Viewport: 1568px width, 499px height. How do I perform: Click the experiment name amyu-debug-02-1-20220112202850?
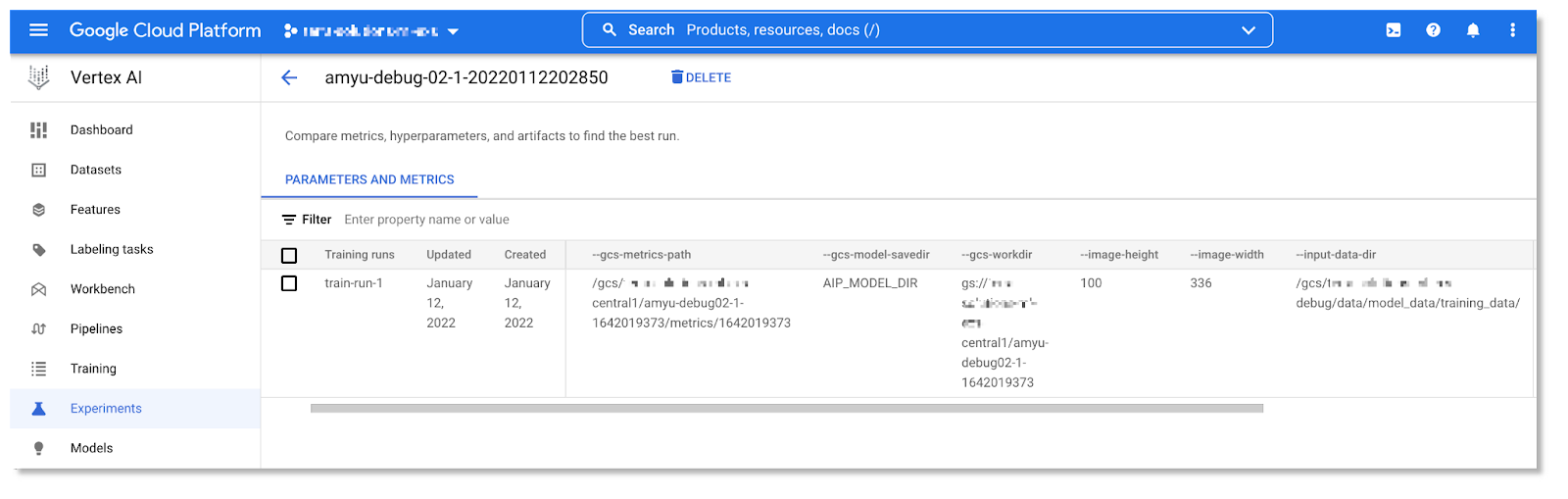466,77
